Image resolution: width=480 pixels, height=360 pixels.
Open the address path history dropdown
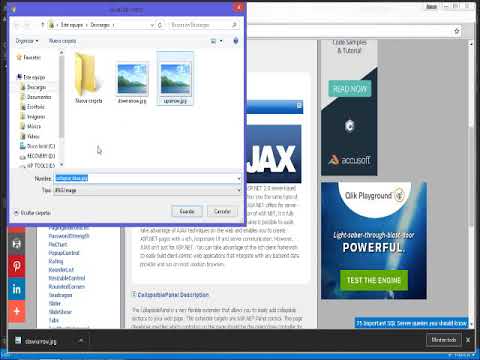click(x=152, y=25)
